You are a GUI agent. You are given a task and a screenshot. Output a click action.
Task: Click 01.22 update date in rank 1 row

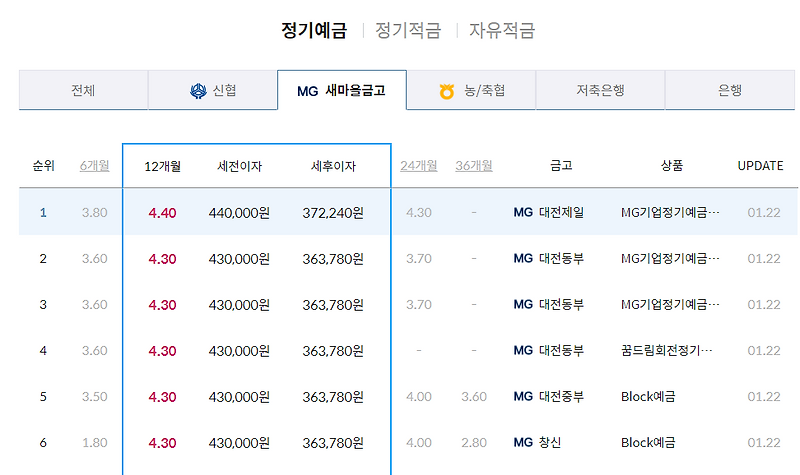tap(764, 212)
